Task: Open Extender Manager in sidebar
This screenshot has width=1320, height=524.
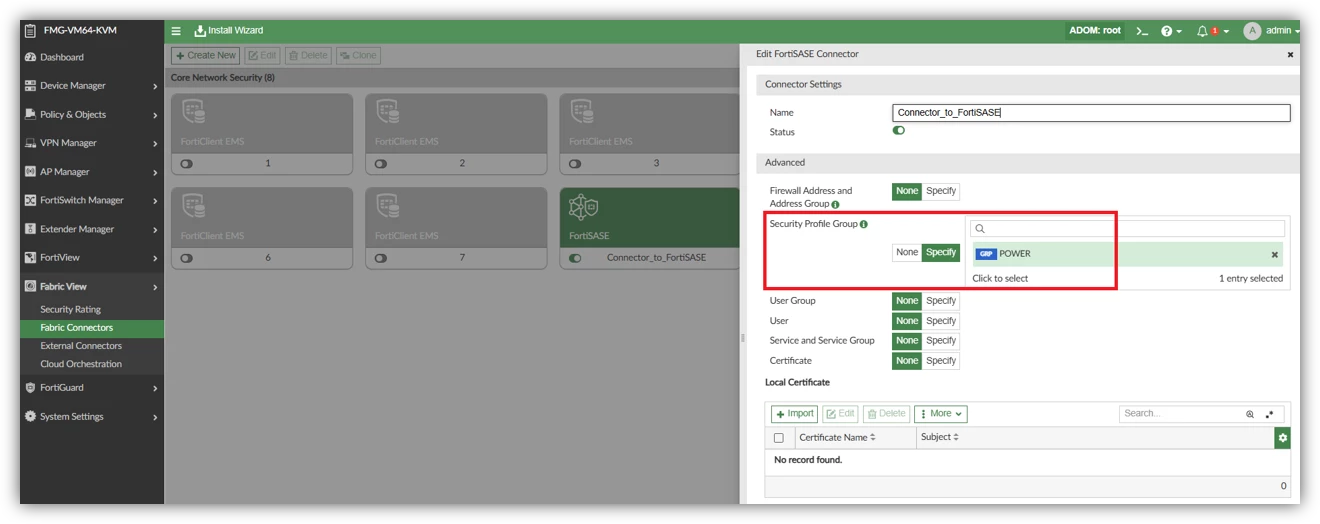Action: (92, 229)
